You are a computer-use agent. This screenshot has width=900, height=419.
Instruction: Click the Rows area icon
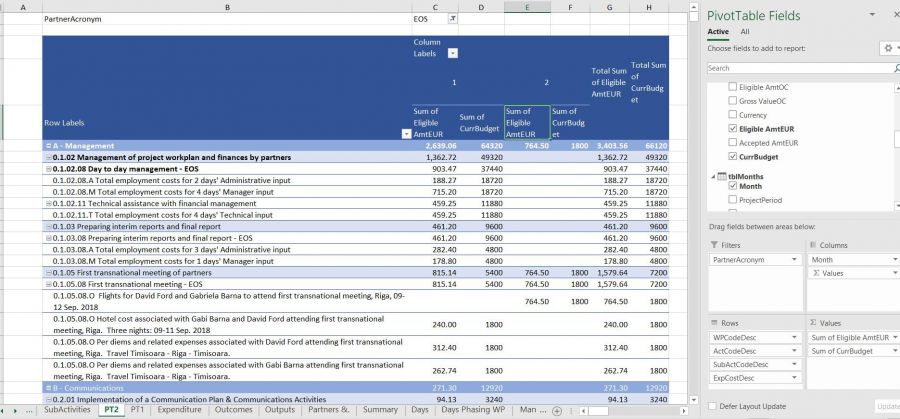coord(713,323)
